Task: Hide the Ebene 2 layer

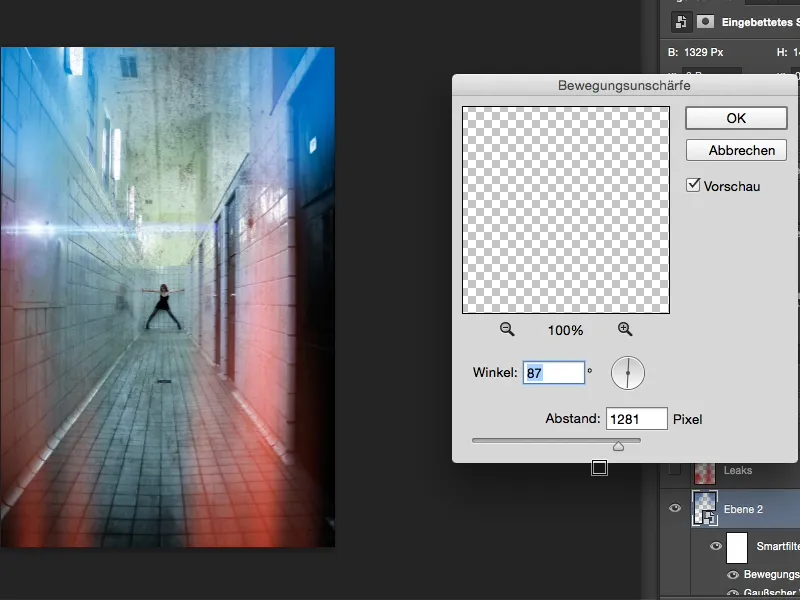Action: coord(676,508)
